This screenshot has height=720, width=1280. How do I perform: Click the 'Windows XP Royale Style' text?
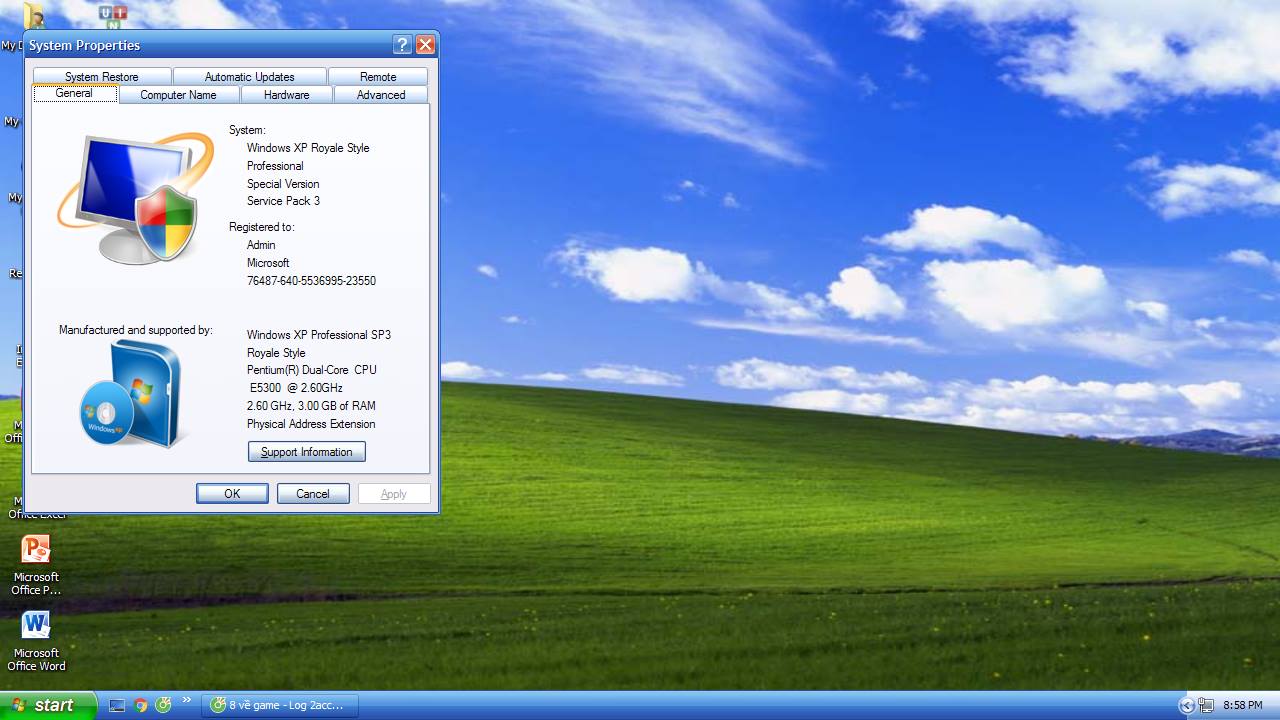point(308,148)
